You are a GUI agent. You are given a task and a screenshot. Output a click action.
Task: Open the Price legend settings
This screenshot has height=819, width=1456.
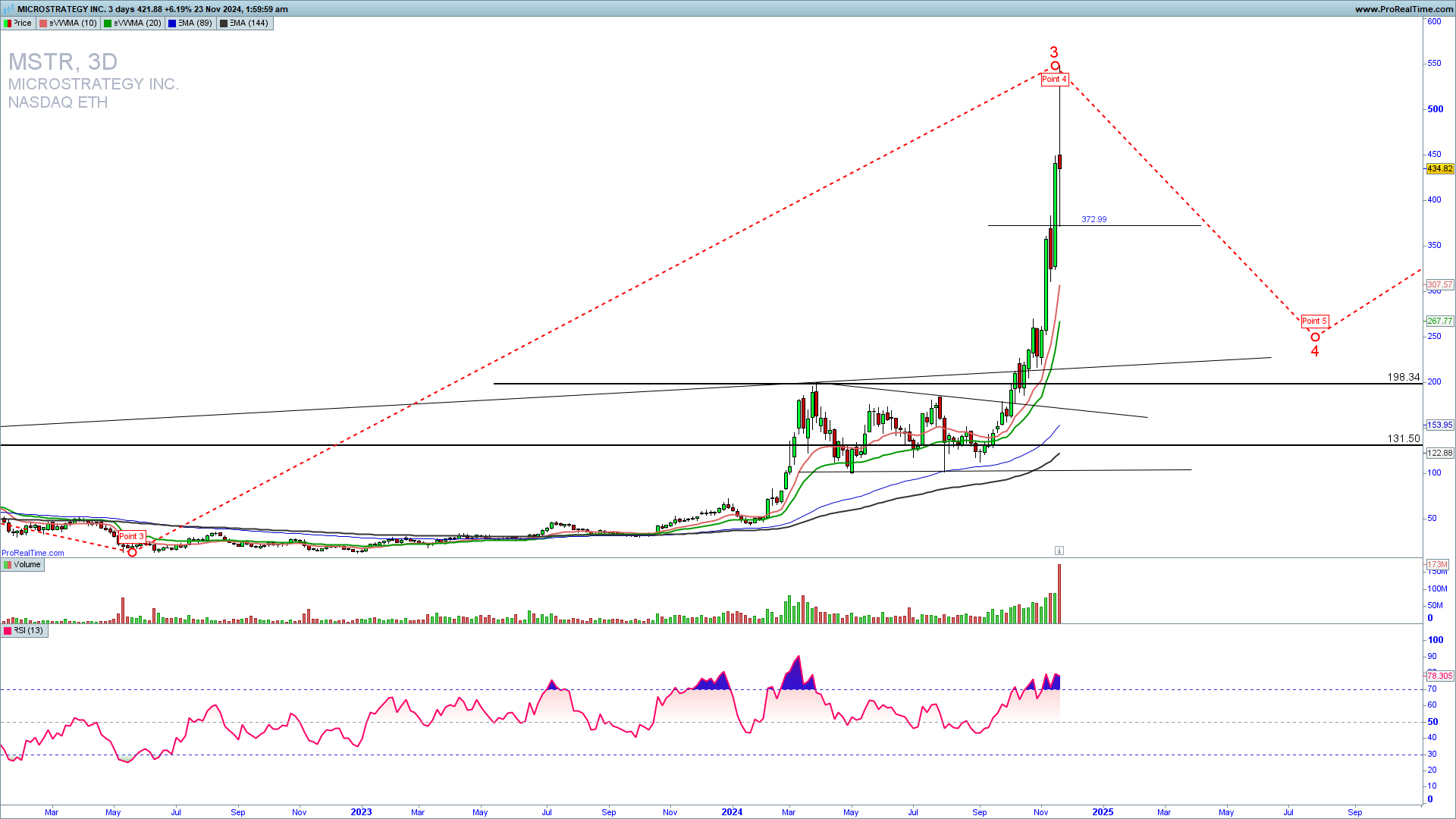[x=18, y=24]
